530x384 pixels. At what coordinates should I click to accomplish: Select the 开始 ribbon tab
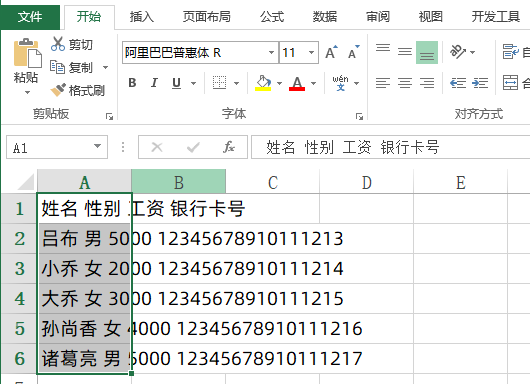tap(89, 16)
